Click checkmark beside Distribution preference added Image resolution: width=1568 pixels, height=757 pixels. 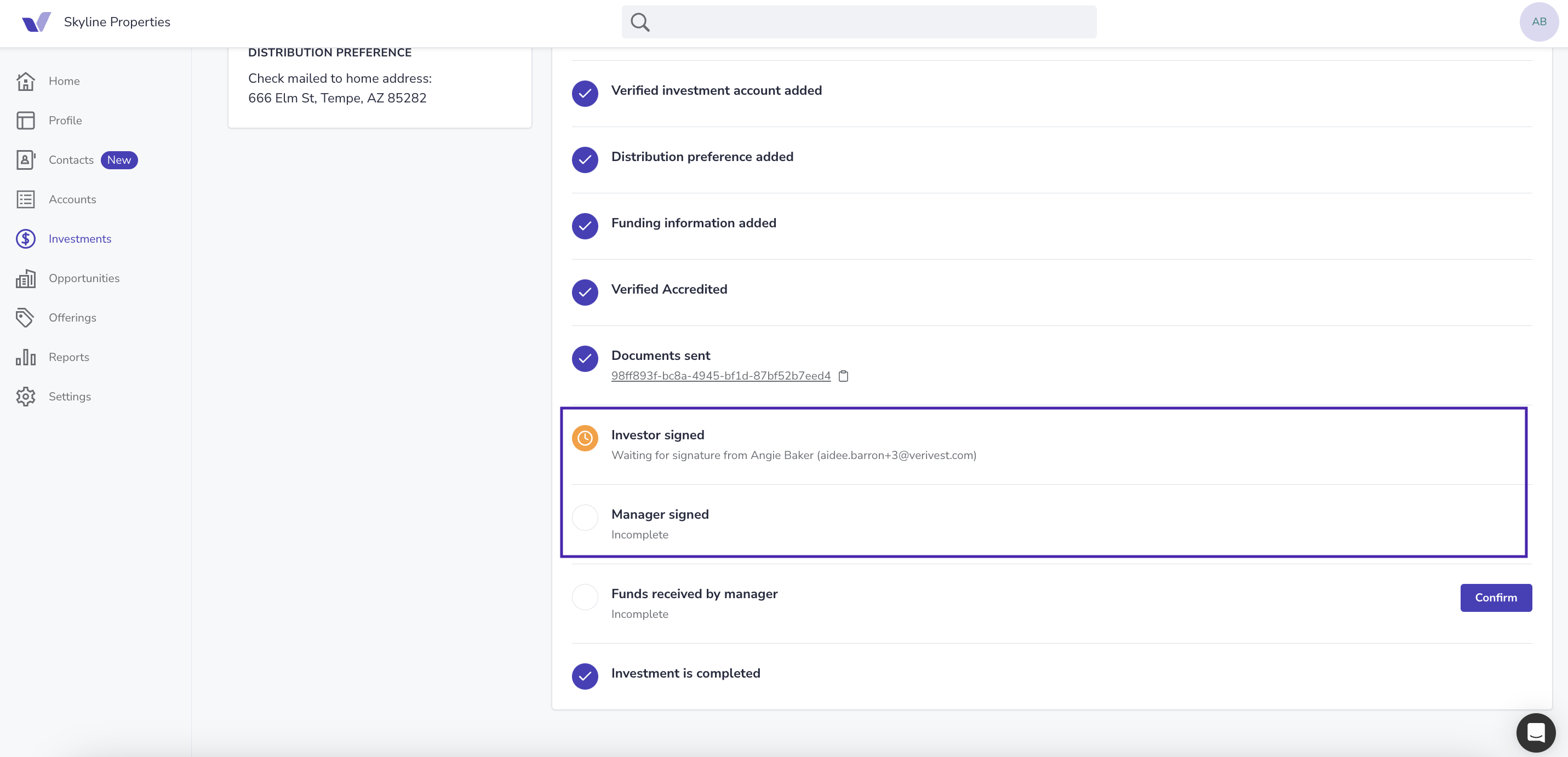[x=585, y=160]
